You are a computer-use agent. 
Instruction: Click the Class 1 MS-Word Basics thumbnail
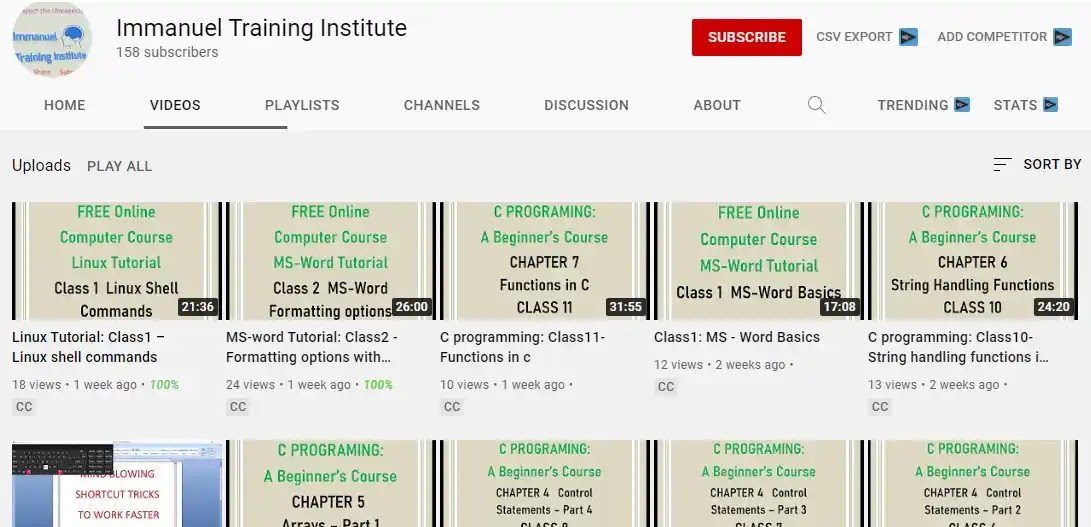tap(758, 261)
